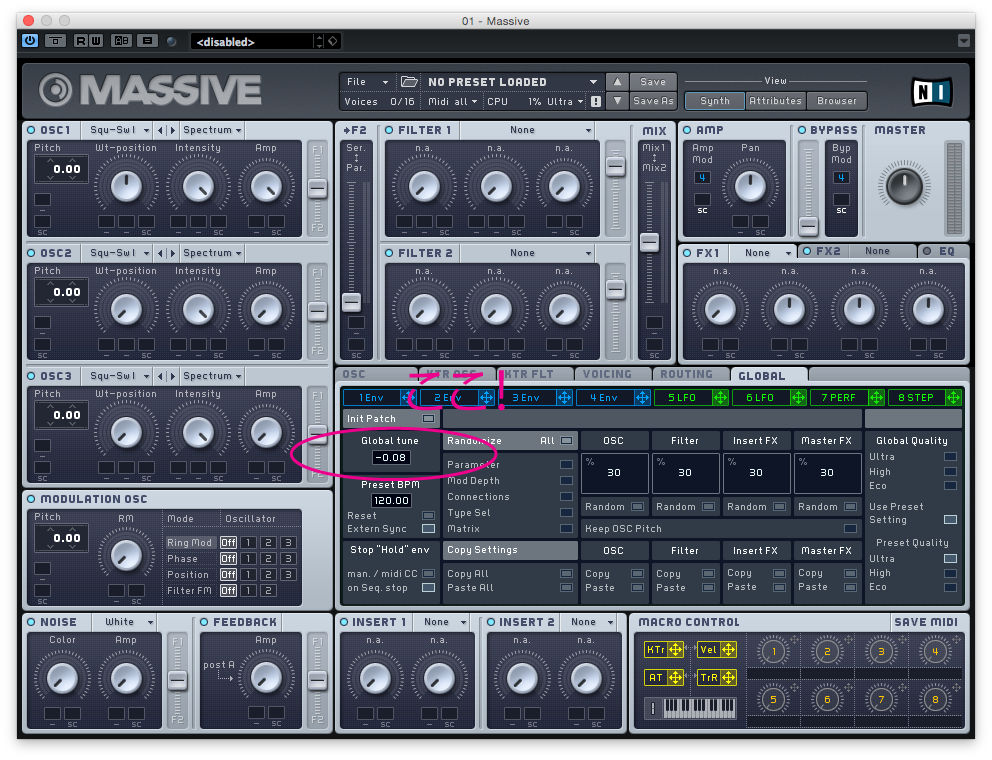This screenshot has height=760, width=992.
Task: Open the FILTER 1 type dropdown
Action: pyautogui.click(x=527, y=130)
